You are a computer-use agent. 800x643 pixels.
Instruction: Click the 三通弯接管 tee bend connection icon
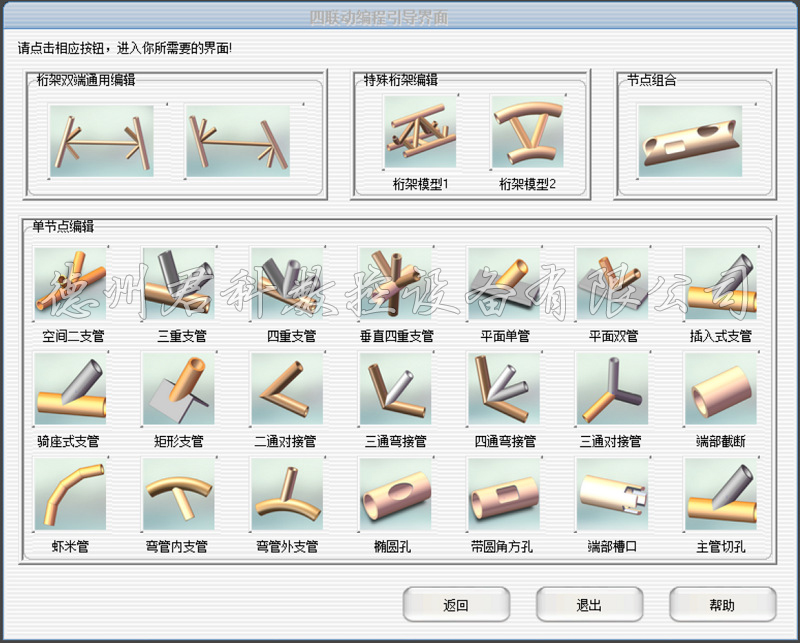[396, 392]
